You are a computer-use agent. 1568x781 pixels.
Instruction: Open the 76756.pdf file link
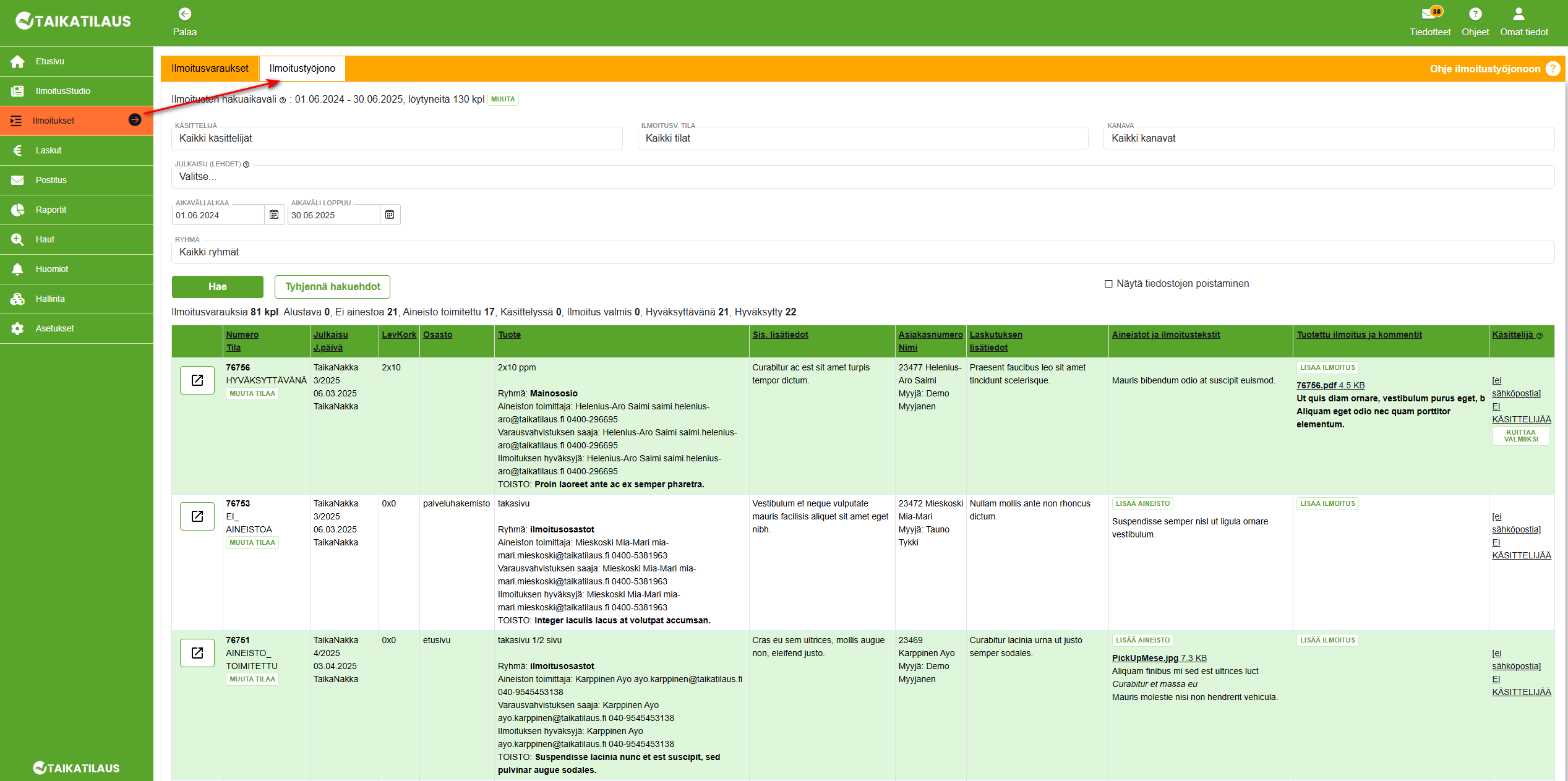(x=1316, y=385)
